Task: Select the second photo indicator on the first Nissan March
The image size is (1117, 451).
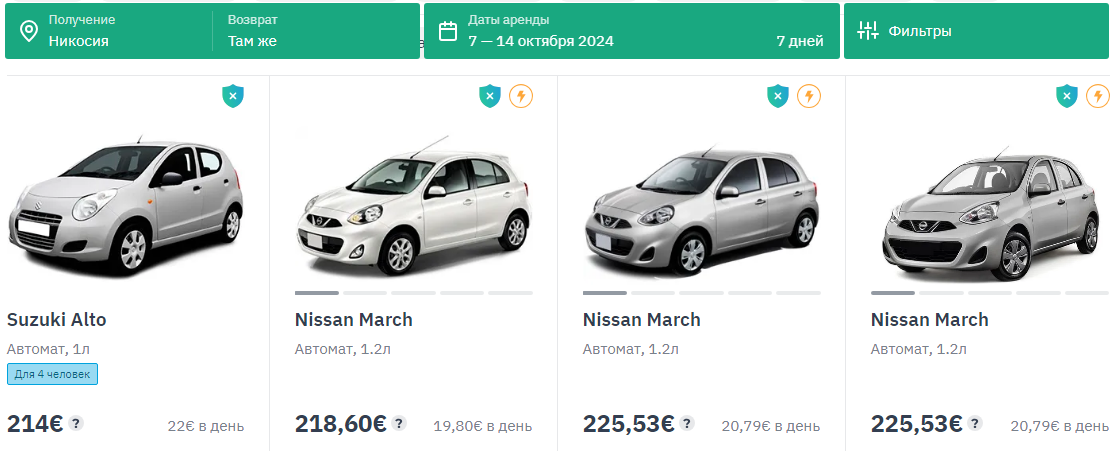Action: coord(365,293)
